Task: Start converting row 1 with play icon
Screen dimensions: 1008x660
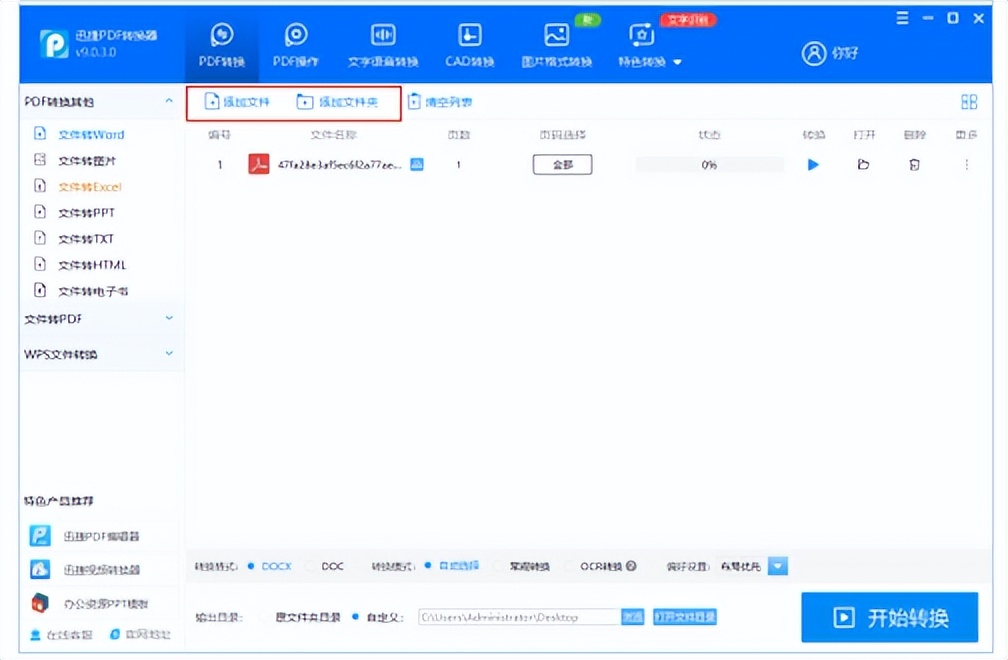Action: point(813,165)
